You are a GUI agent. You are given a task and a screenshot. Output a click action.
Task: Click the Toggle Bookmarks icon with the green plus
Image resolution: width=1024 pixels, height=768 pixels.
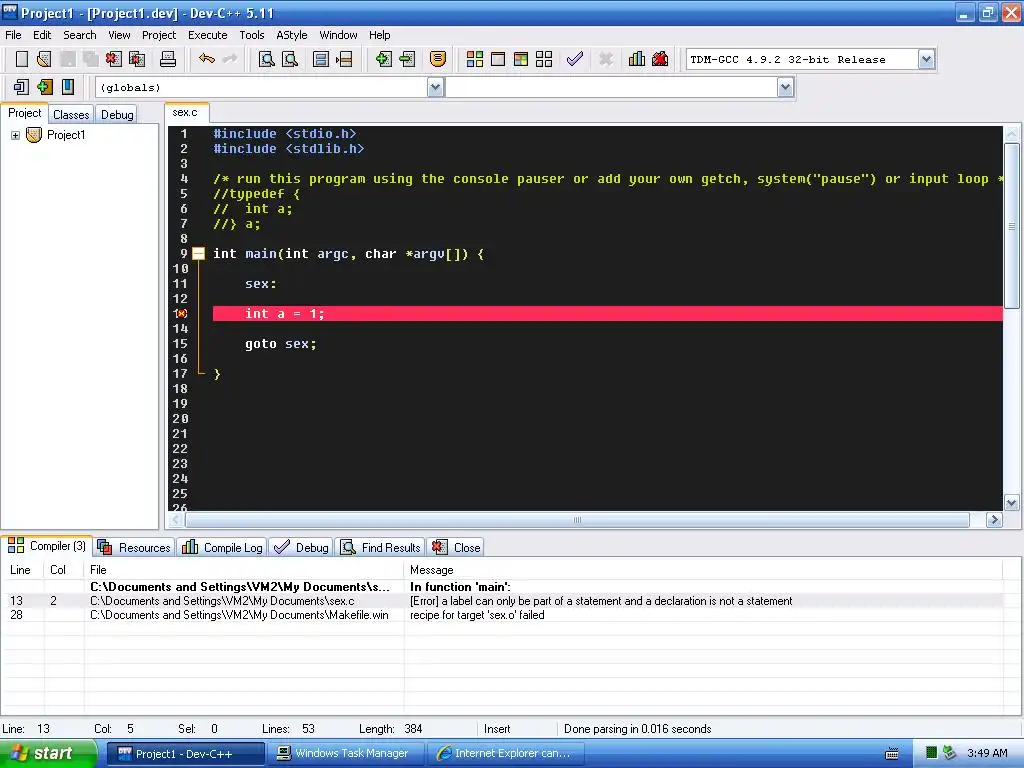pos(44,87)
